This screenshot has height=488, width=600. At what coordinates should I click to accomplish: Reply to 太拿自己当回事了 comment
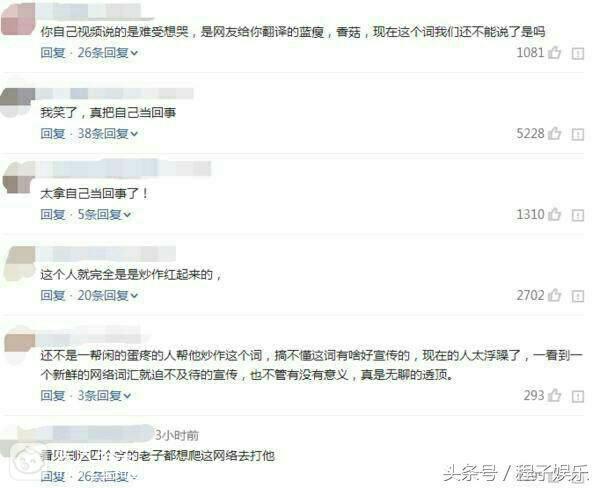click(53, 214)
